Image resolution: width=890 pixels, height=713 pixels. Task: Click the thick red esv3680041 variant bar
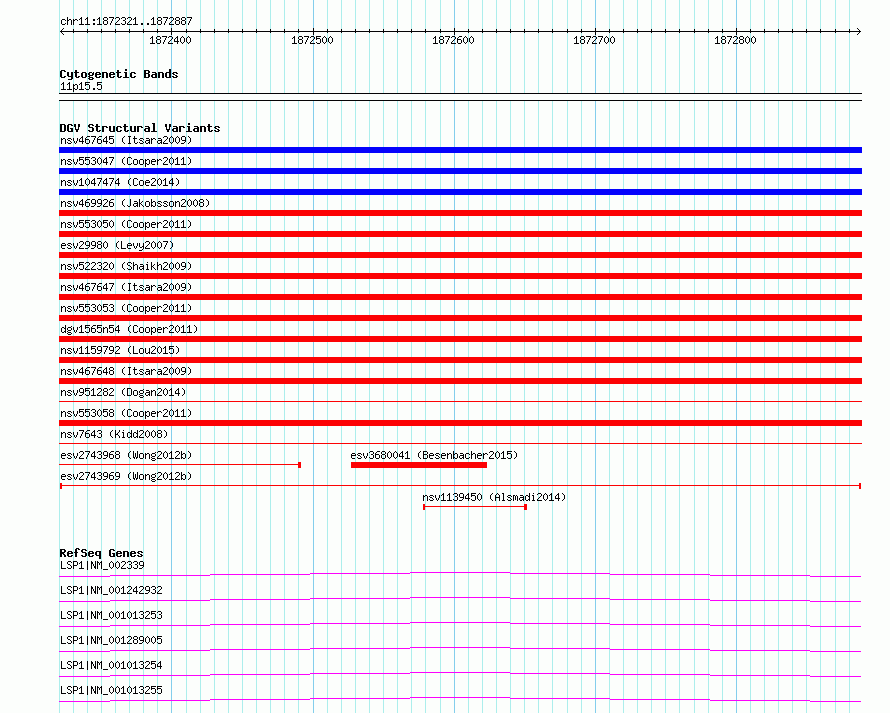419,465
